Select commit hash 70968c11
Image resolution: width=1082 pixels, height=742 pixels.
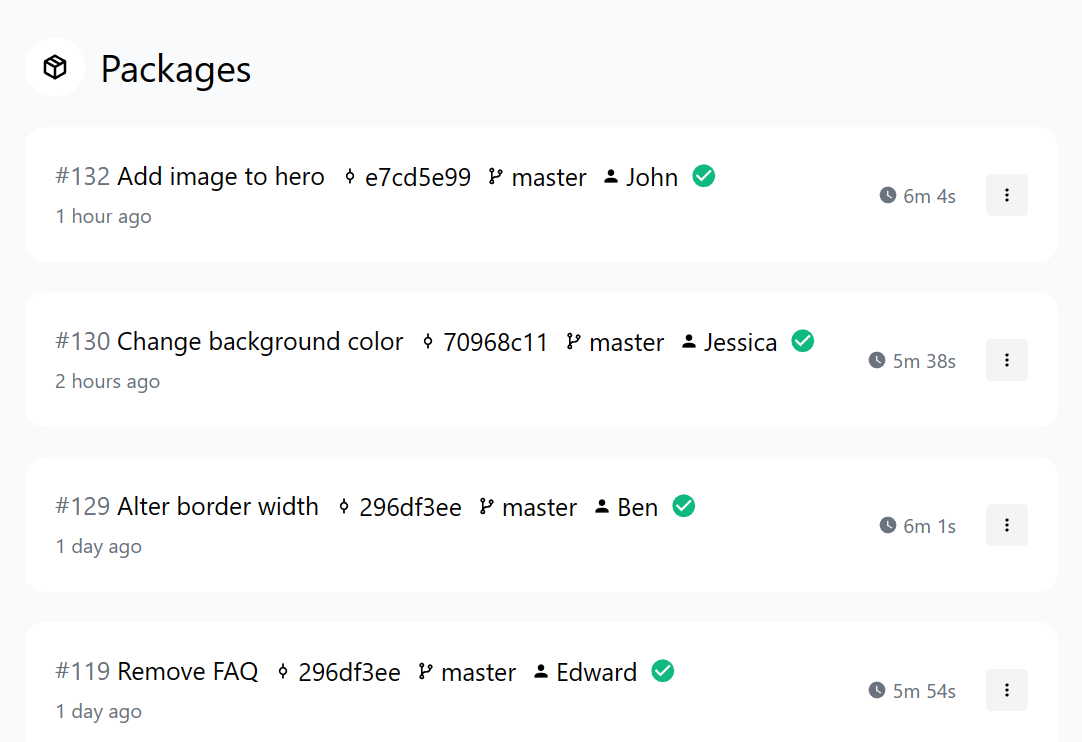point(495,343)
